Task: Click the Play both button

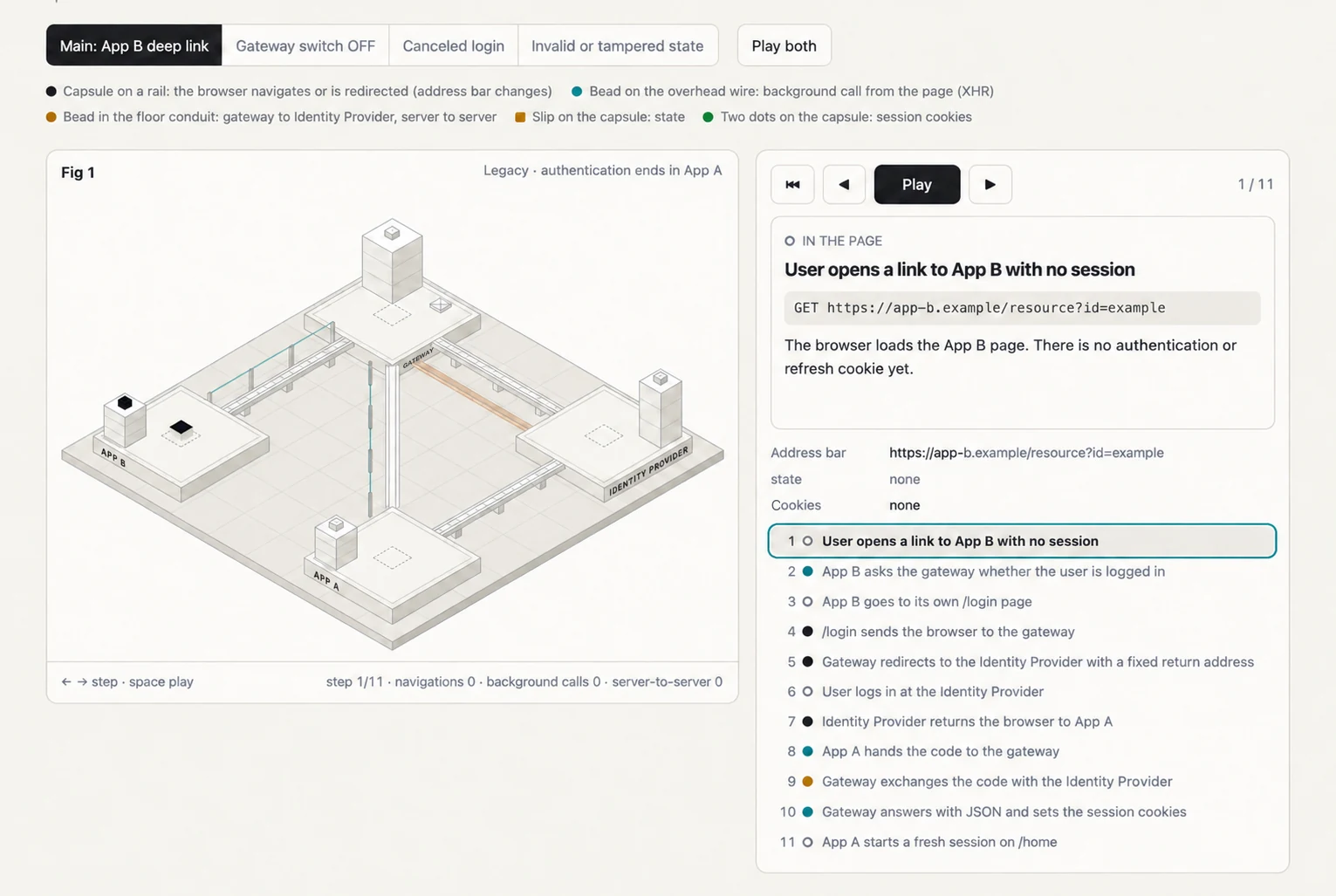Action: click(784, 45)
